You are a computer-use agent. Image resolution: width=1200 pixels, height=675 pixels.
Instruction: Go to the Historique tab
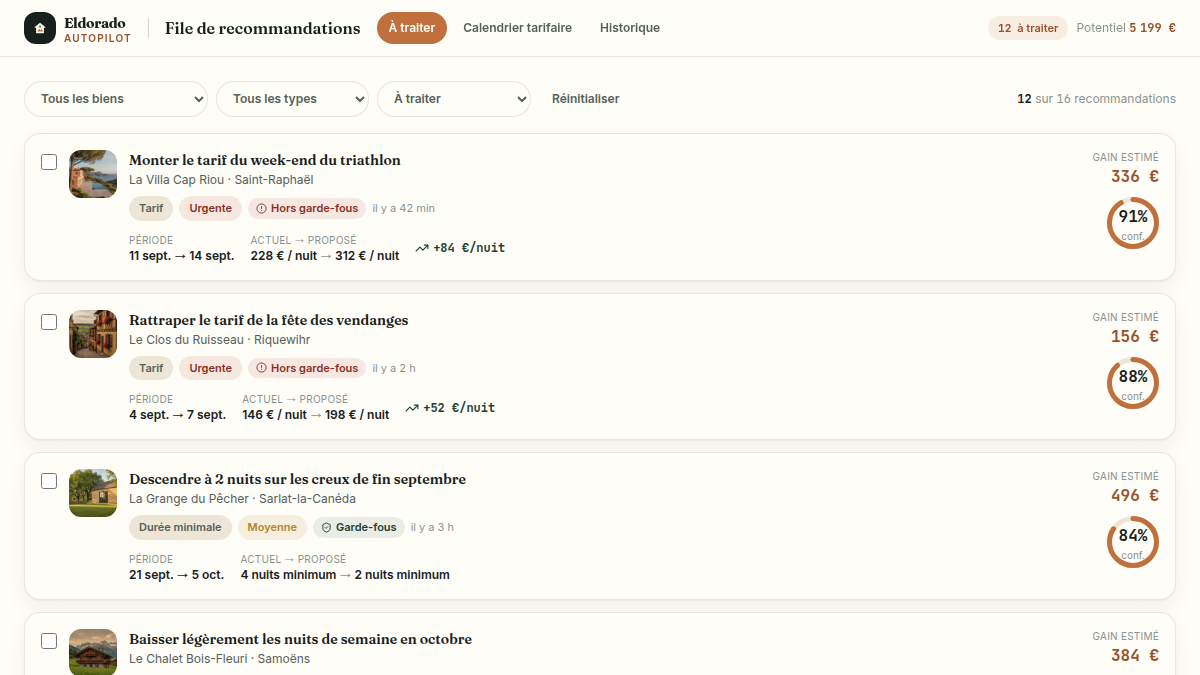point(630,28)
